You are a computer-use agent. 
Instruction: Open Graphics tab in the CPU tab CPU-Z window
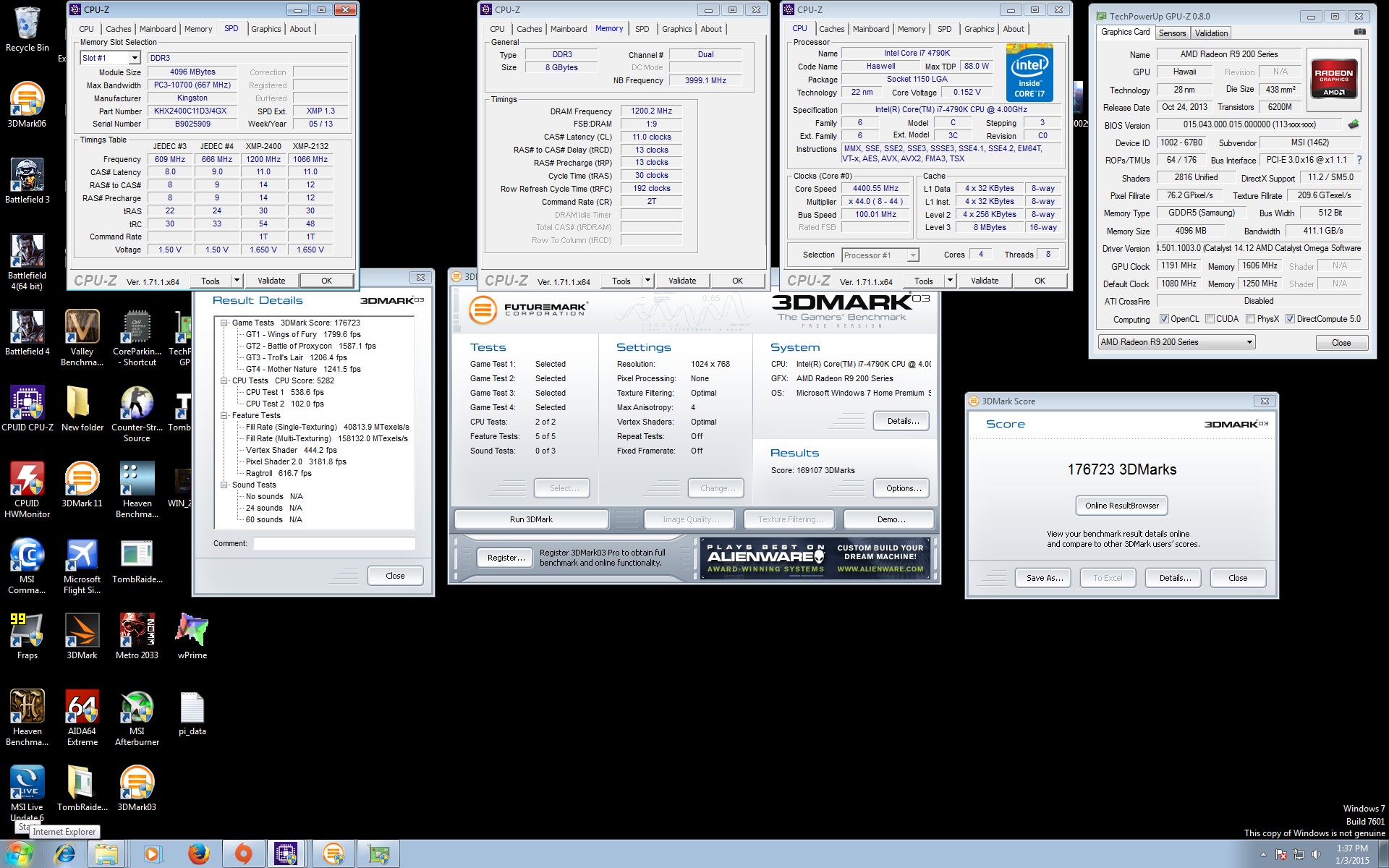(979, 29)
